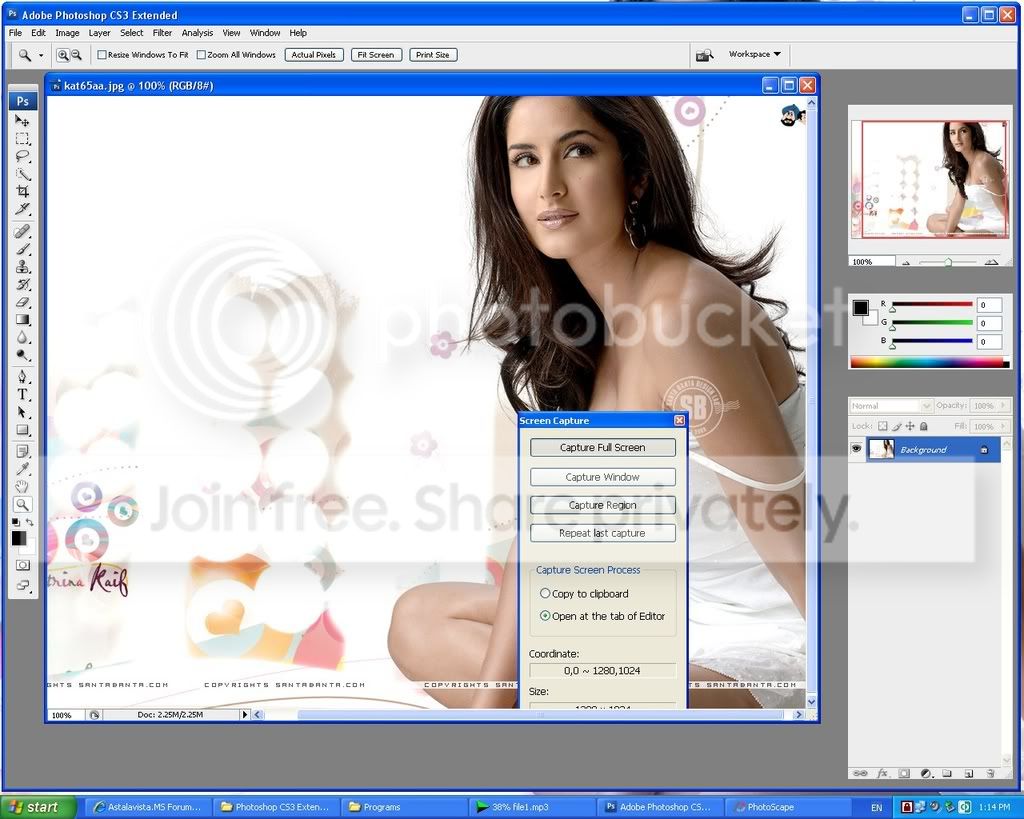This screenshot has height=819, width=1024.
Task: Expand the zoom tool preset picker arrow
Action: pyautogui.click(x=41, y=56)
